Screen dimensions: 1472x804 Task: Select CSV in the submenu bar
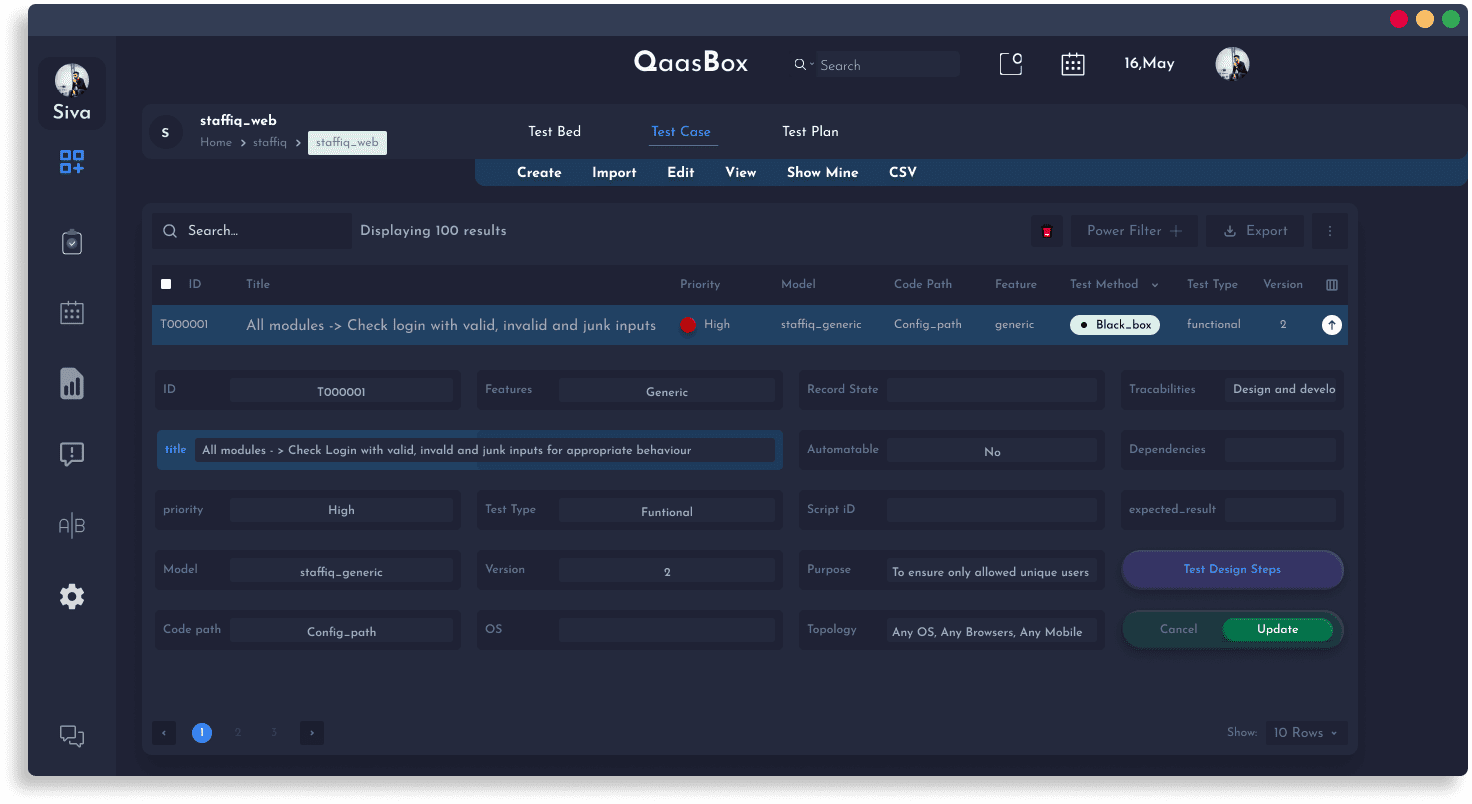coord(903,172)
